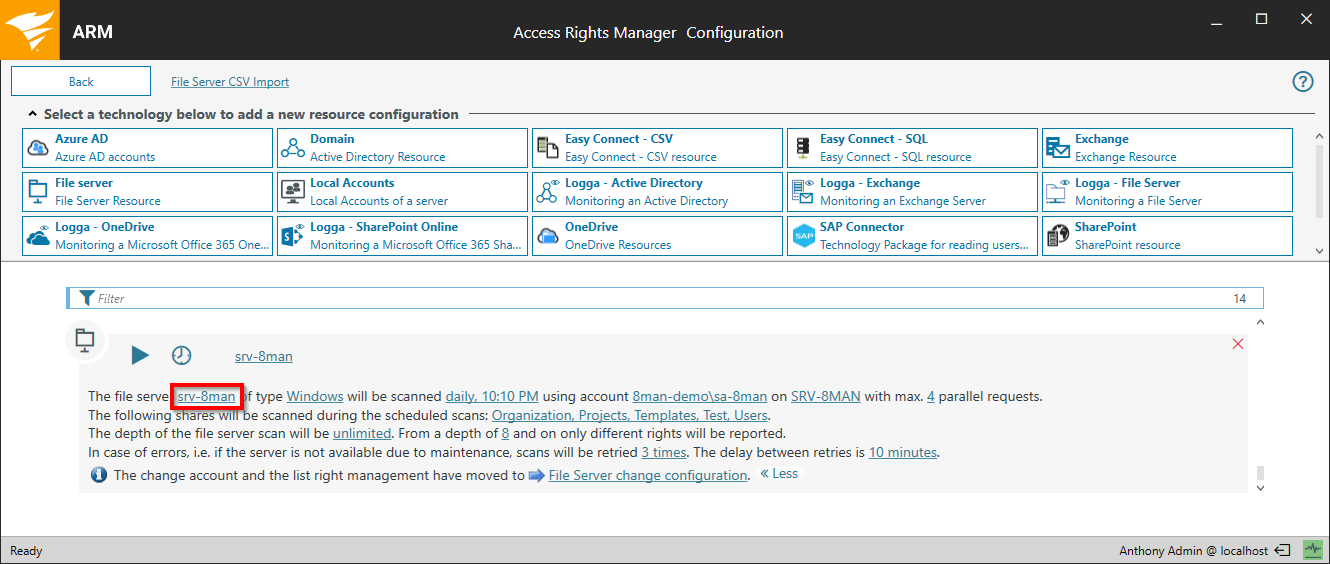
Task: Click the configuration list scroll-down arrow
Action: (1260, 487)
